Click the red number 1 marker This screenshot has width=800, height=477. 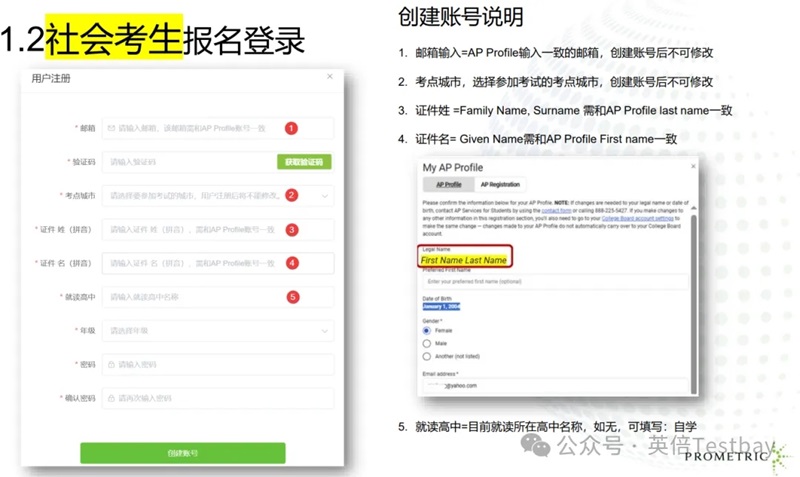tap(291, 128)
